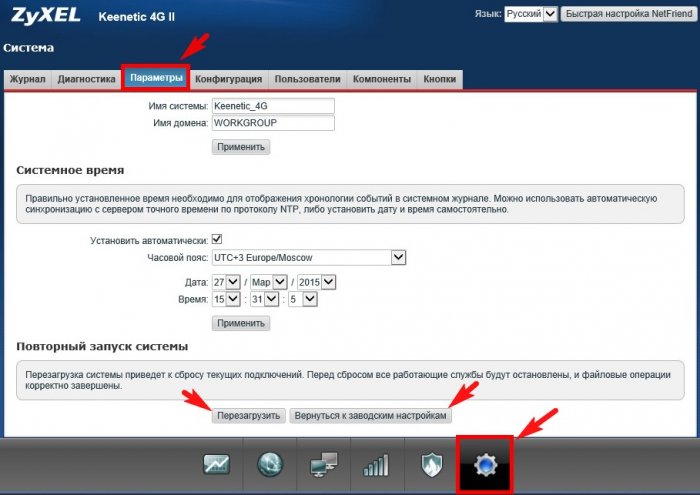The image size is (700, 495).
Task: Open the date day dropdown showing 27
Action: coord(226,282)
